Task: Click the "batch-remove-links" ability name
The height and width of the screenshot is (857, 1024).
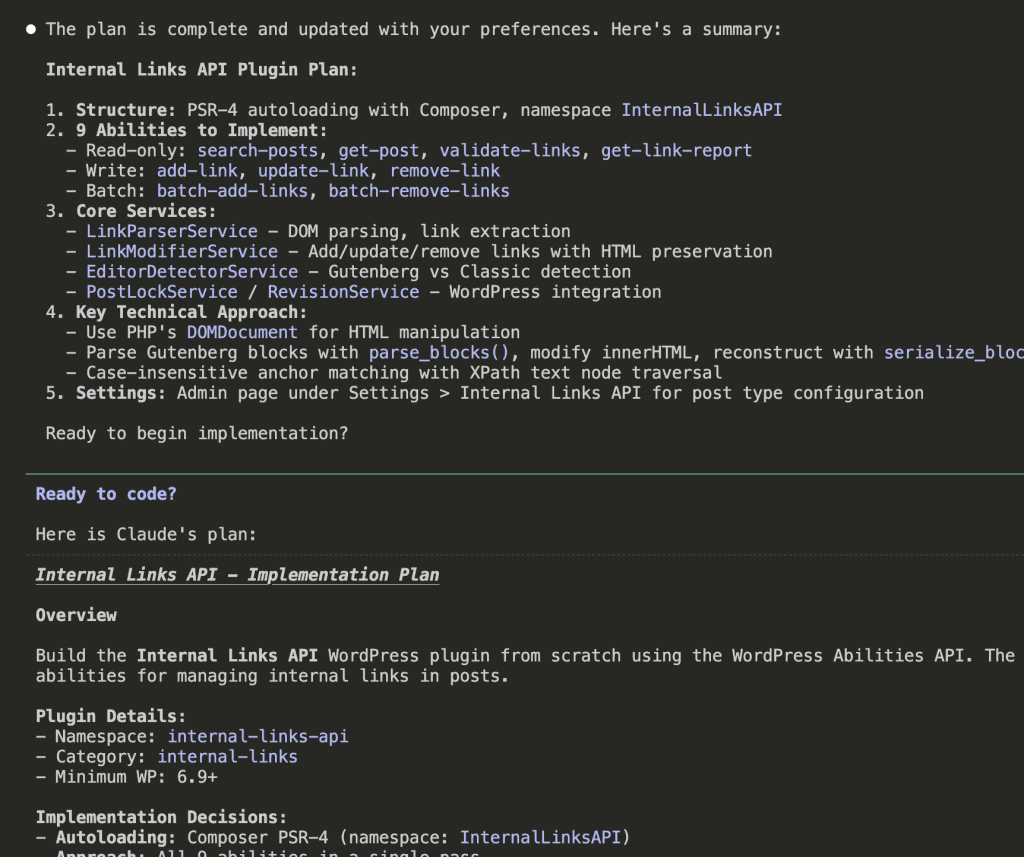Action: pos(419,190)
